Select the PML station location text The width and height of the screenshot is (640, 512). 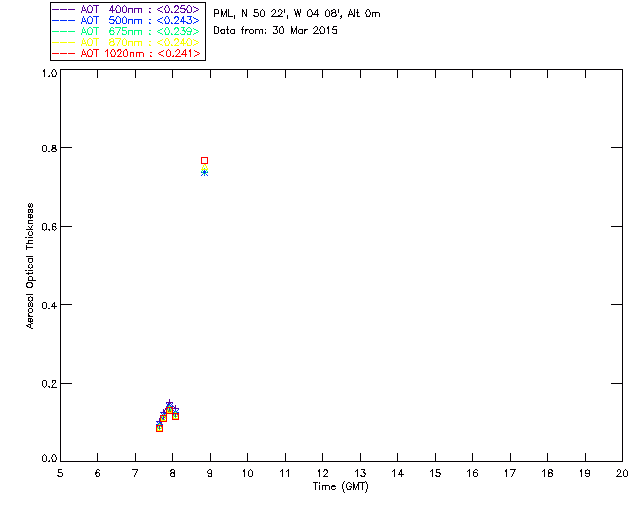pos(297,13)
